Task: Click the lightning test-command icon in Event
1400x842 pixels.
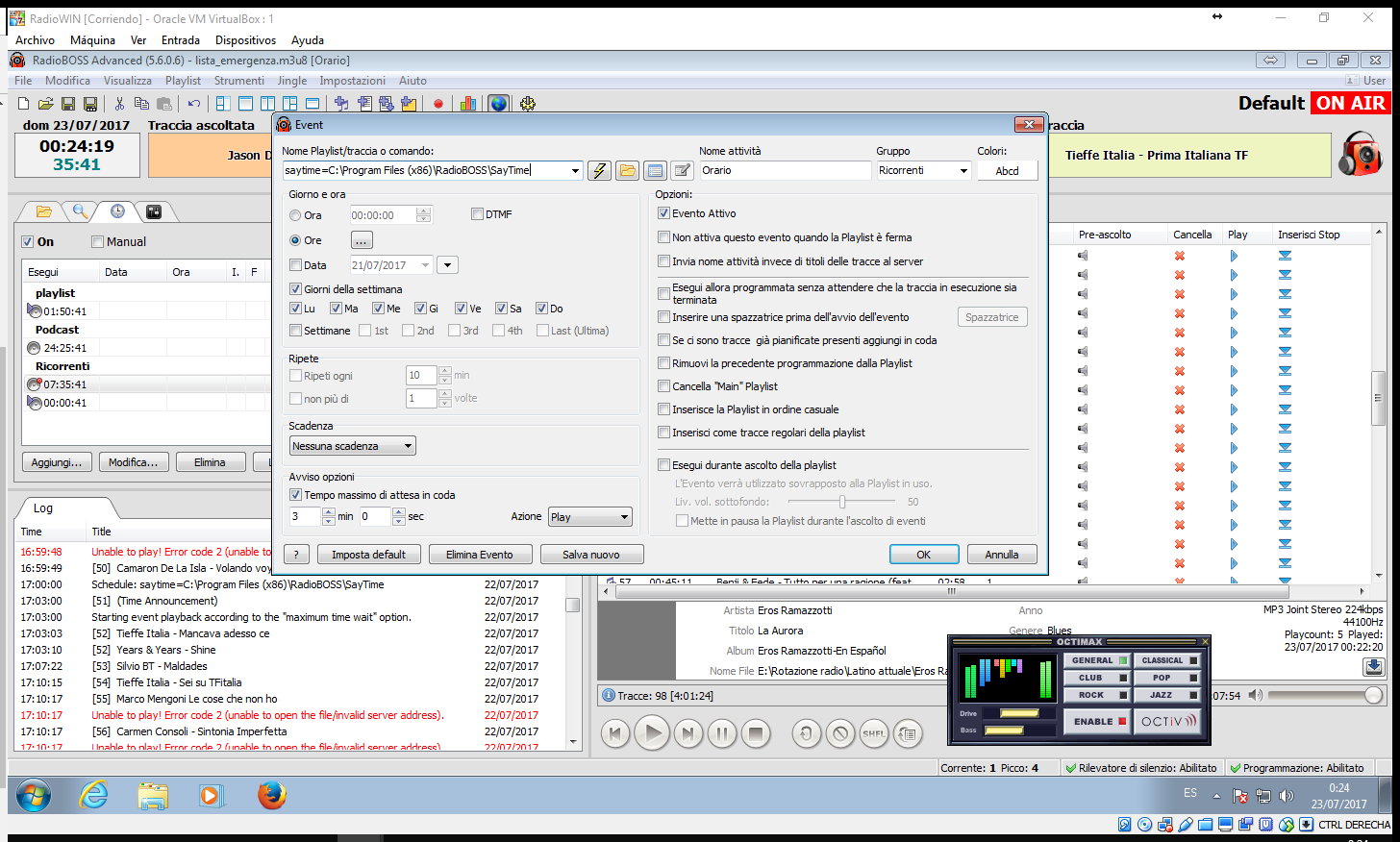Action: 599,170
